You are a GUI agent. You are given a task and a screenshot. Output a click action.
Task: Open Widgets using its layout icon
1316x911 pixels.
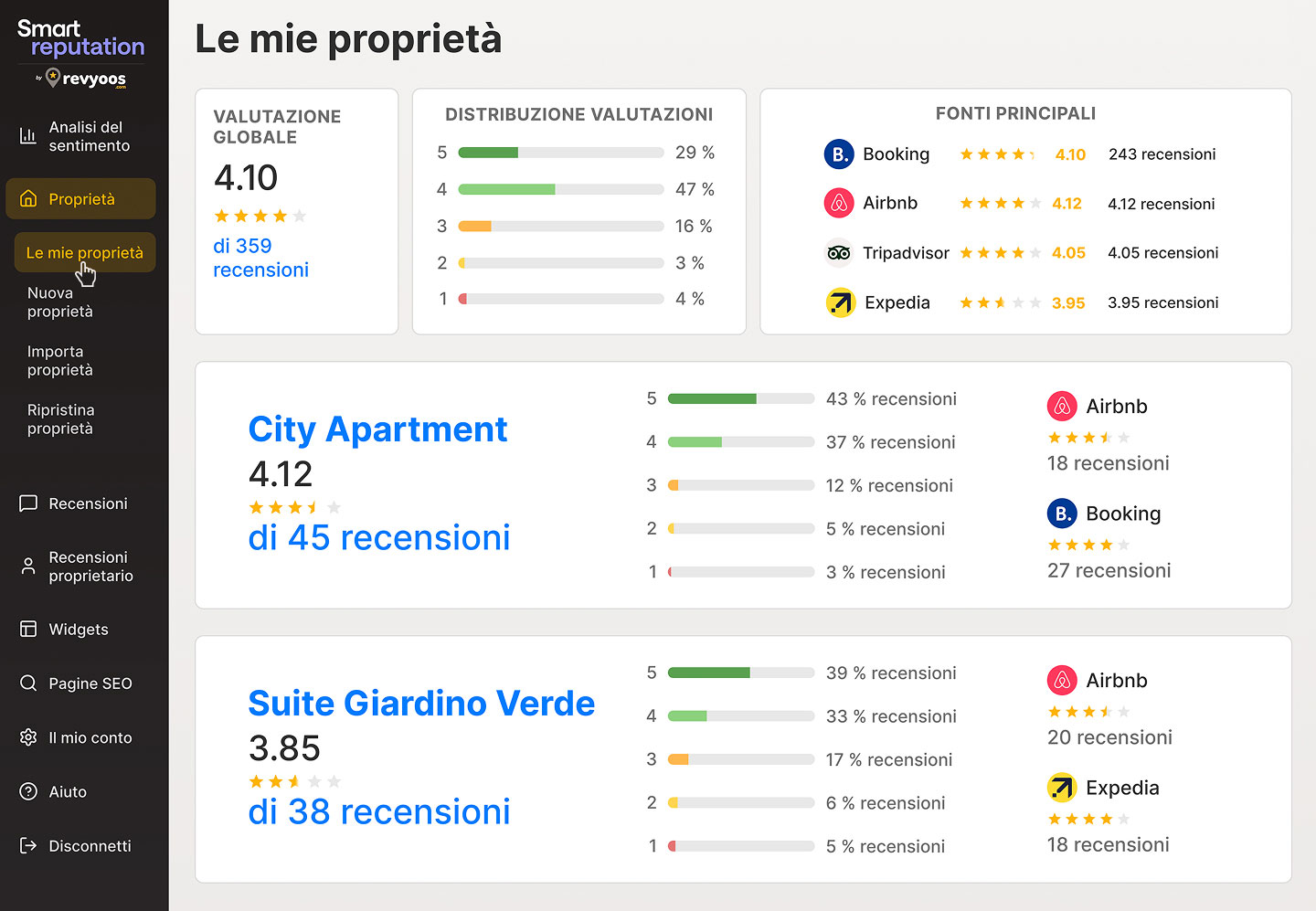28,630
